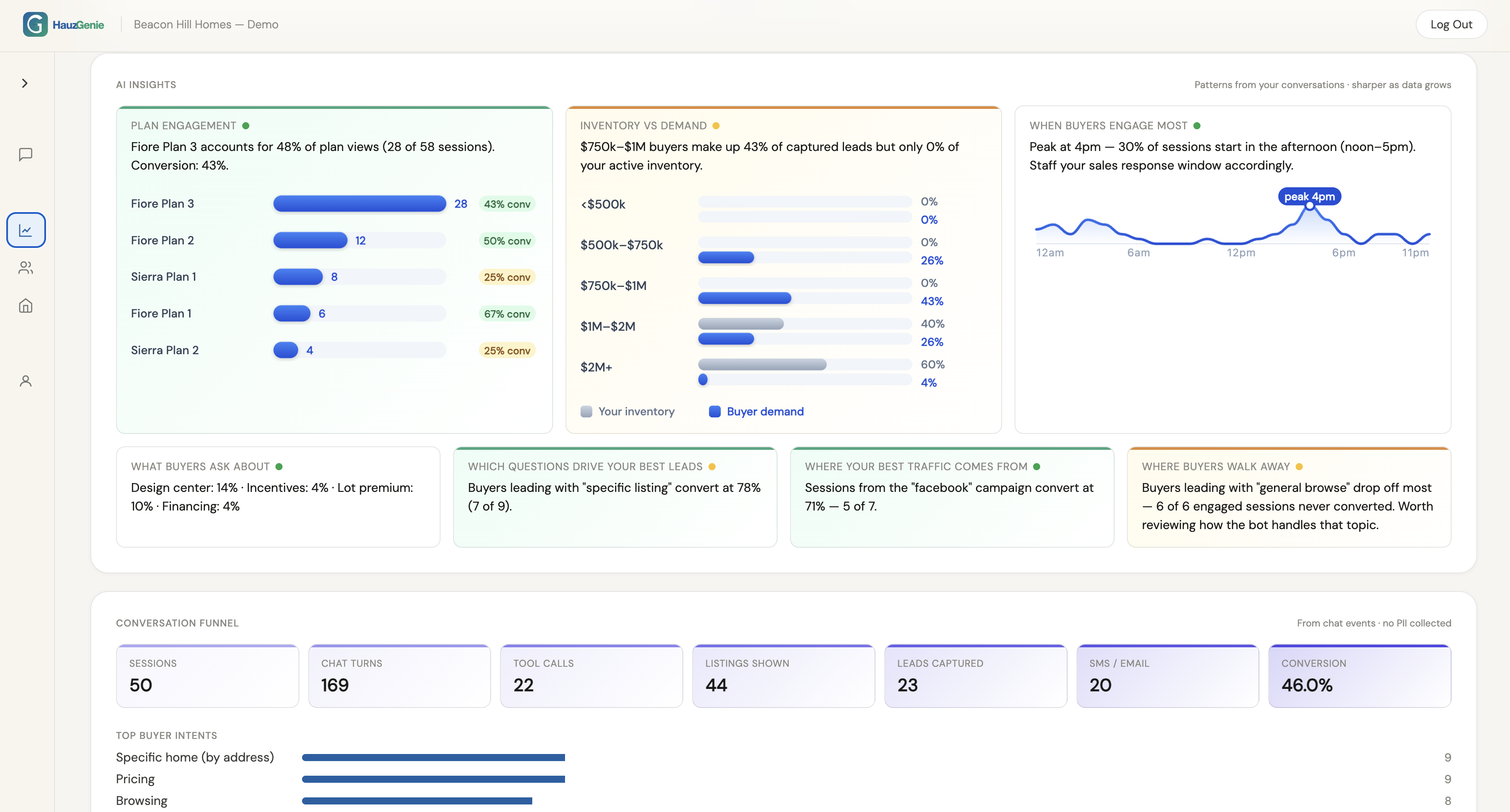Click the Plan Engagement card heading
Screen dimensions: 1510x812
(x=183, y=125)
